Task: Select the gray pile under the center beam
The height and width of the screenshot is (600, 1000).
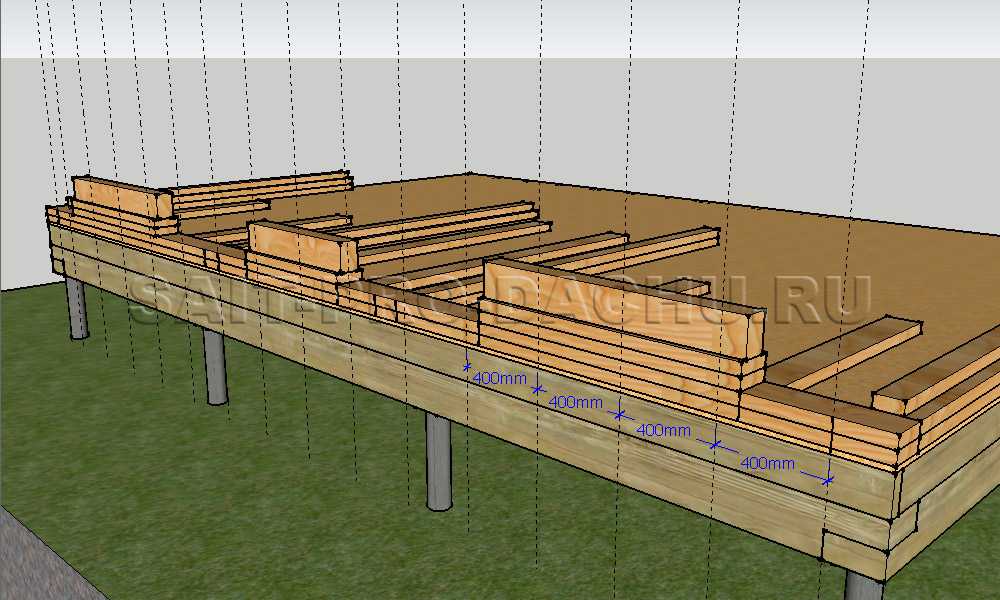Action: click(x=438, y=462)
